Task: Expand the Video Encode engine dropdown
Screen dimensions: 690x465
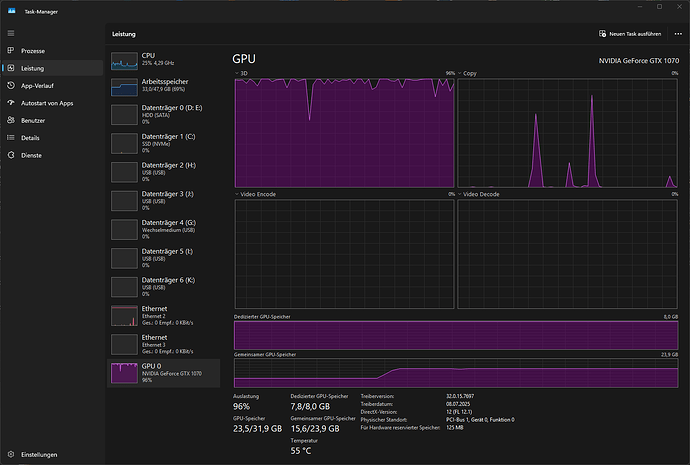Action: pyautogui.click(x=237, y=194)
